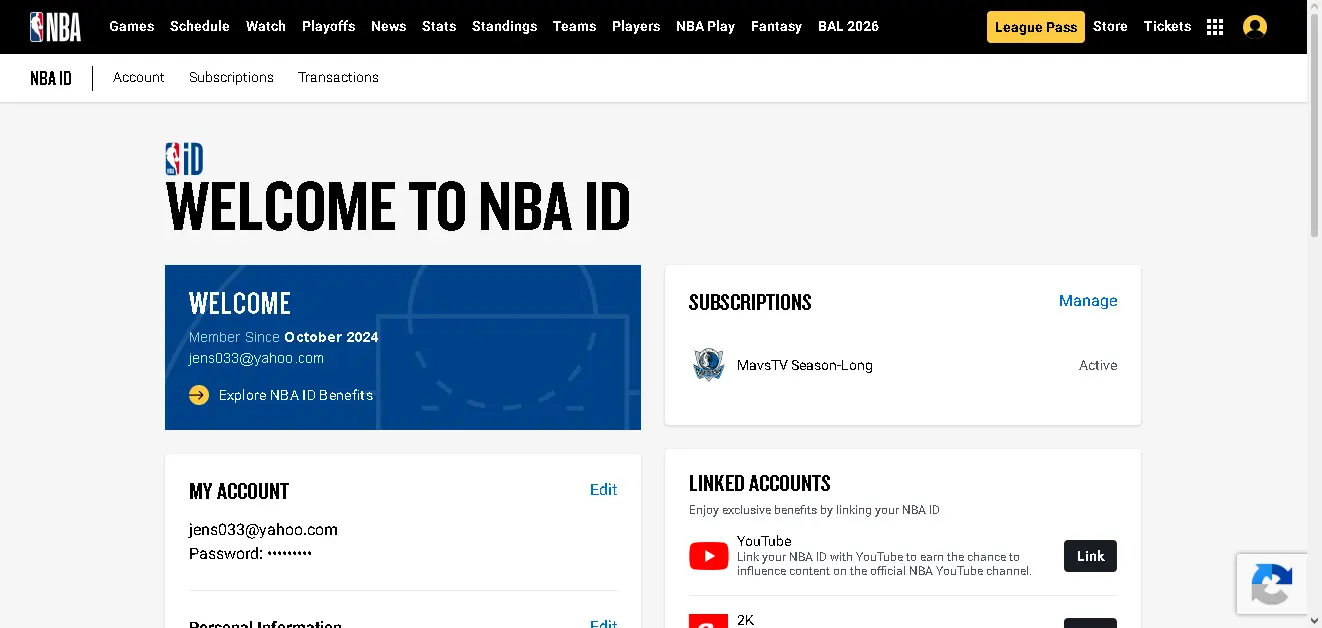Click the Password line in My Account
Screen dimensions: 1322x628
point(250,553)
